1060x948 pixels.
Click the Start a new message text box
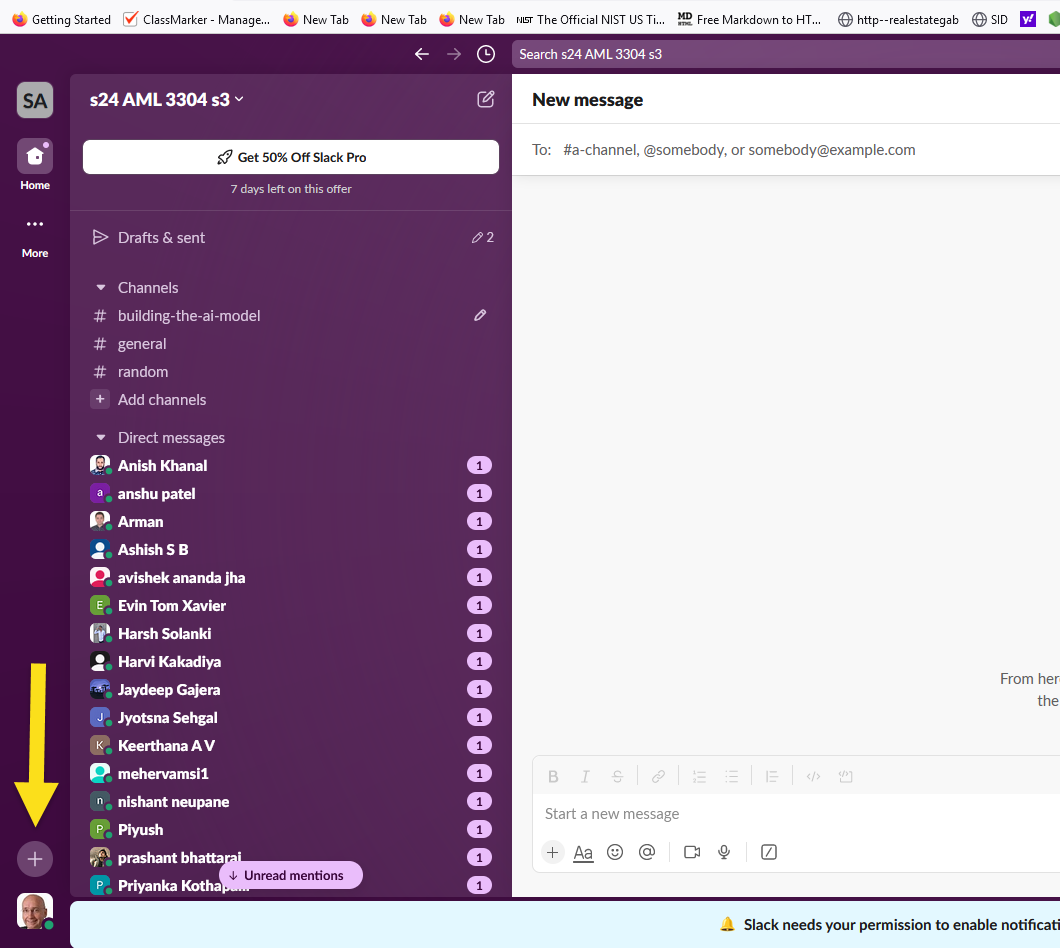[798, 814]
